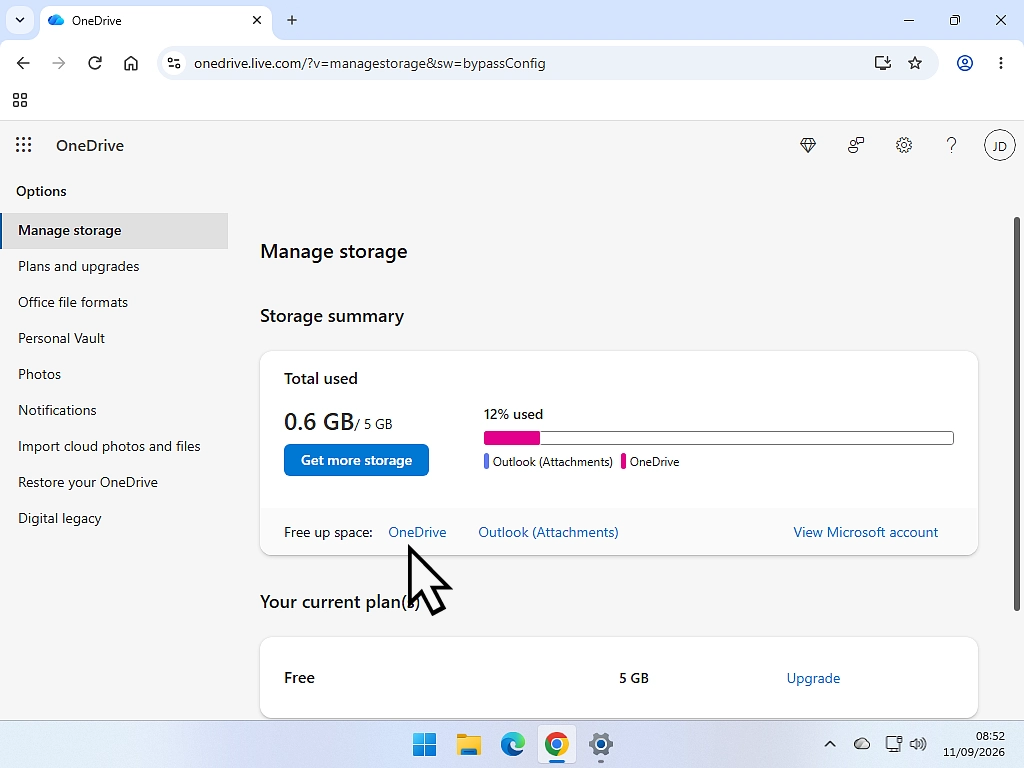Reload the OneDrive page

pos(95,63)
